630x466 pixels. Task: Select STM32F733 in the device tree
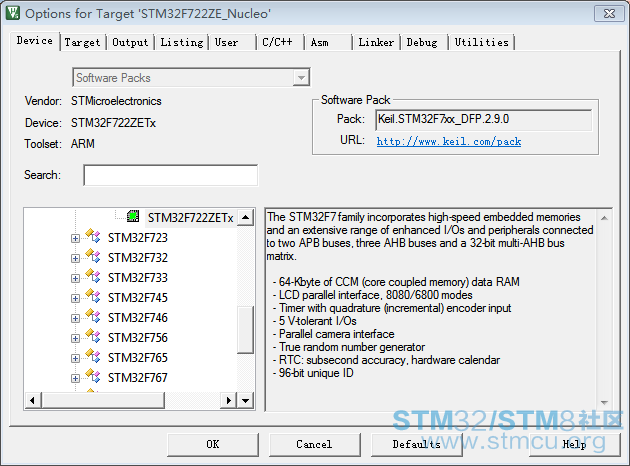138,278
